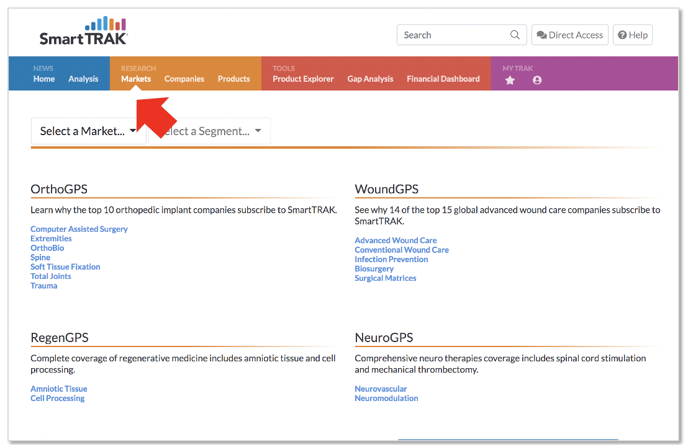Screen dimensions: 688x445
Task: Open the Companies menu item
Action: (184, 79)
